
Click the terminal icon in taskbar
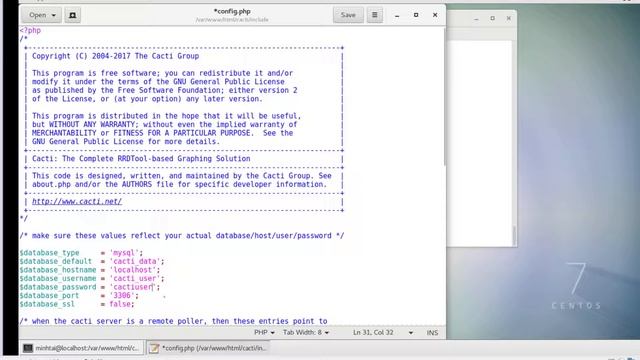tap(28, 348)
